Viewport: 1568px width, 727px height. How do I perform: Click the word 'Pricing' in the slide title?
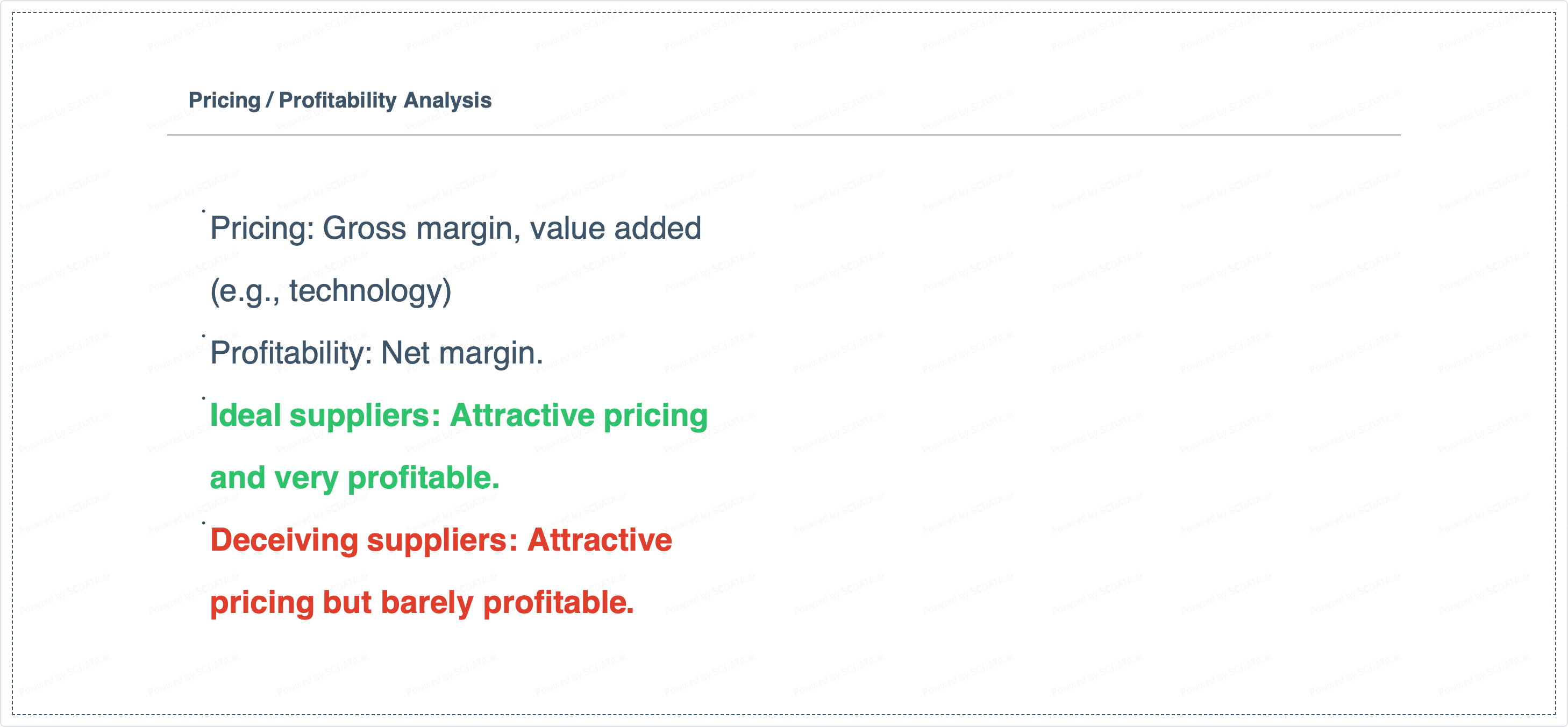point(224,101)
